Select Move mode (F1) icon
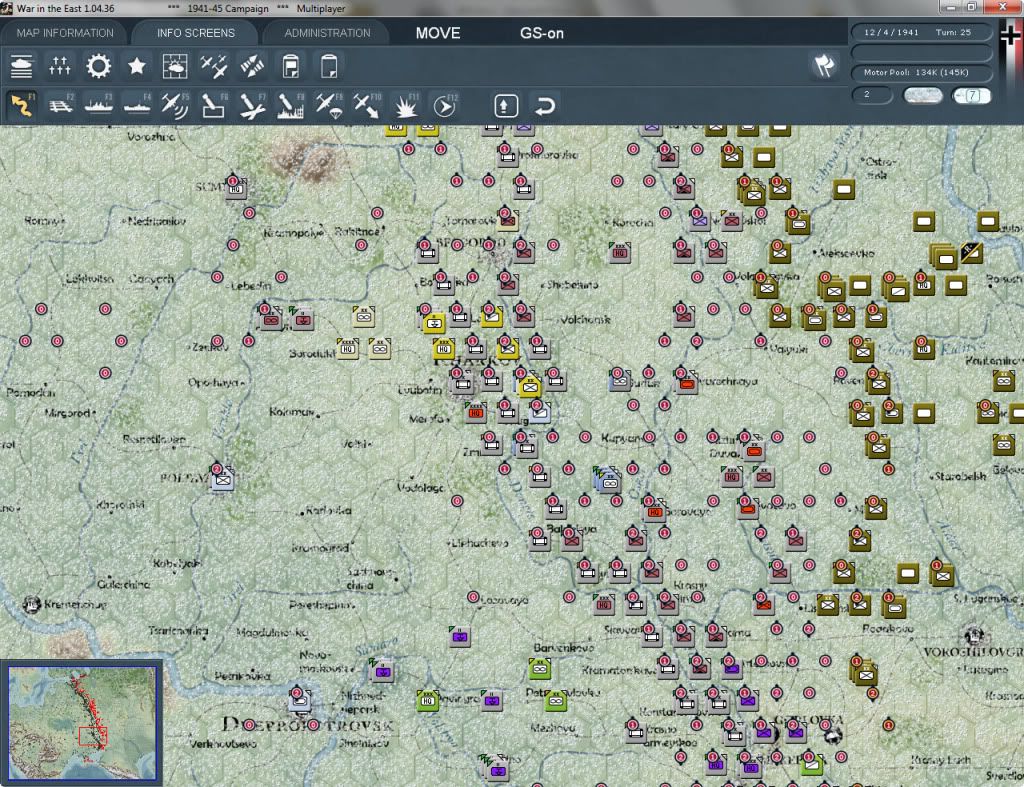This screenshot has height=787, width=1024. (x=22, y=105)
